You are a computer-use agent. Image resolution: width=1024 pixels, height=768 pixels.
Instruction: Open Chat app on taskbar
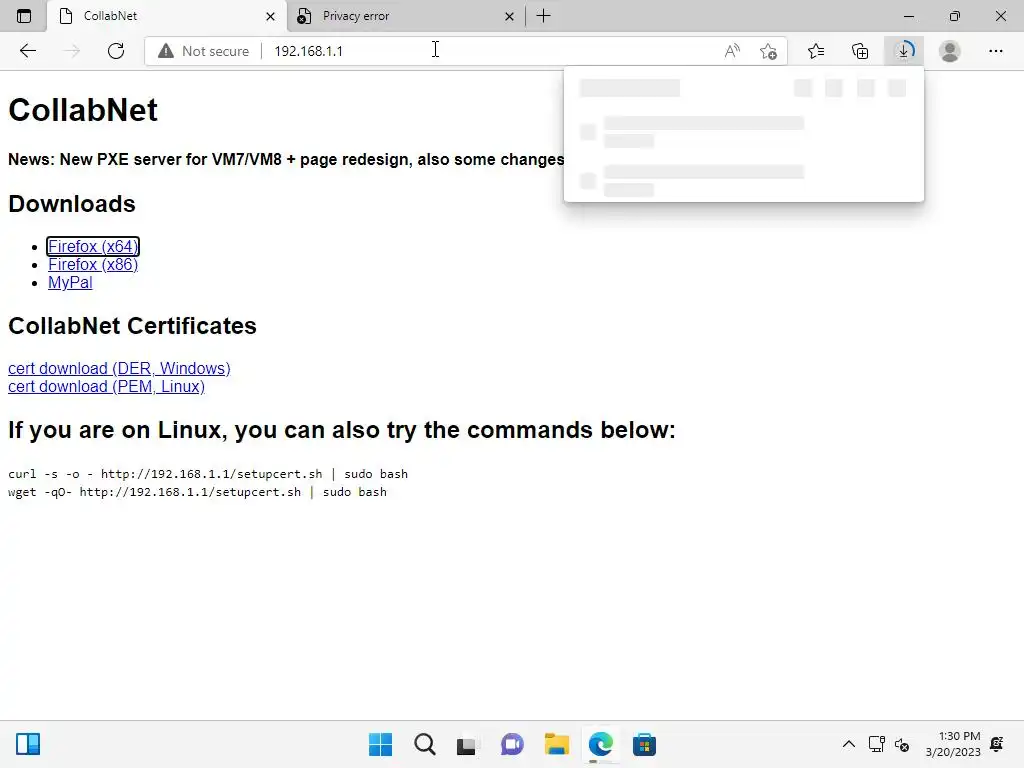click(512, 744)
